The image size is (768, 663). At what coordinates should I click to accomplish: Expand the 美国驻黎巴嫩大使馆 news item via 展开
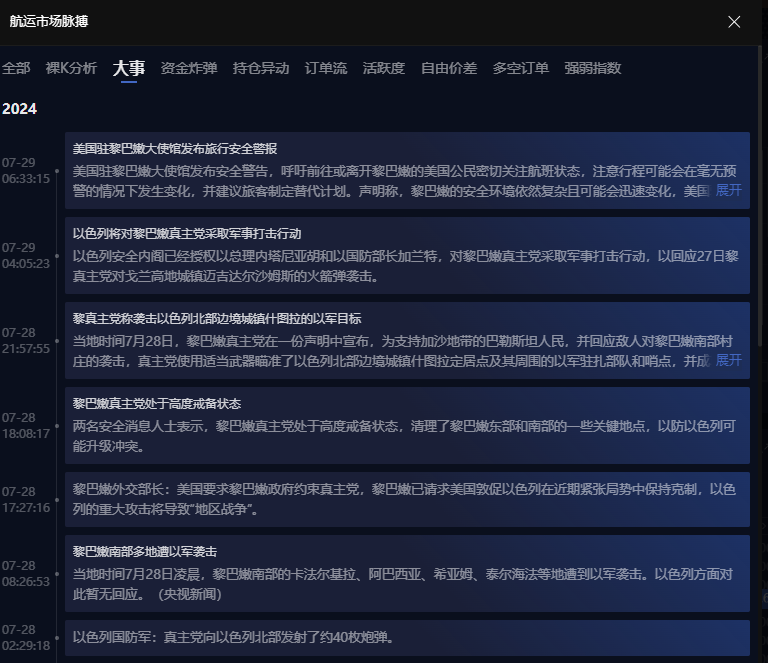point(728,190)
